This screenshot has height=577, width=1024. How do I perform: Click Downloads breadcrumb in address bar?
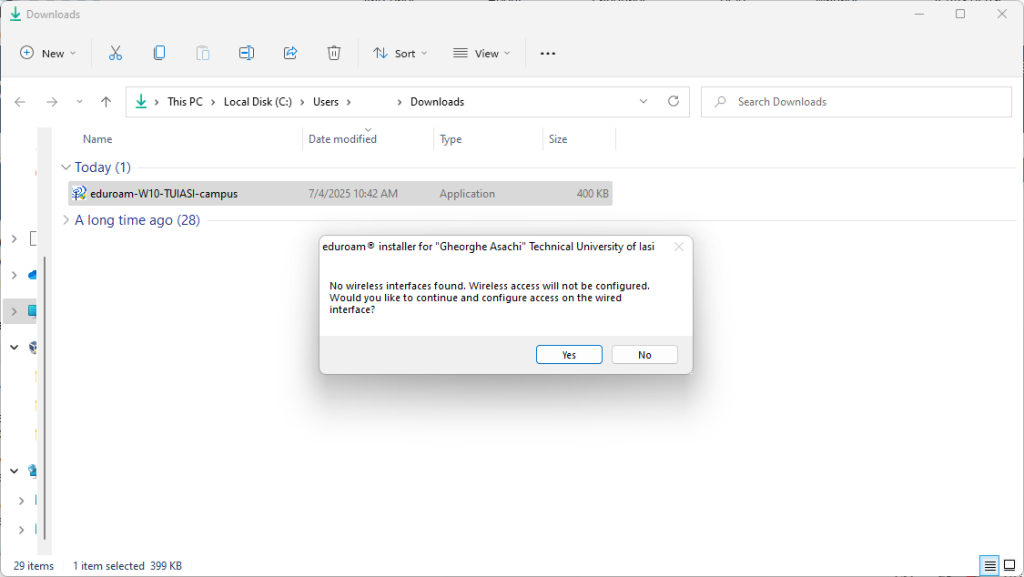click(437, 102)
